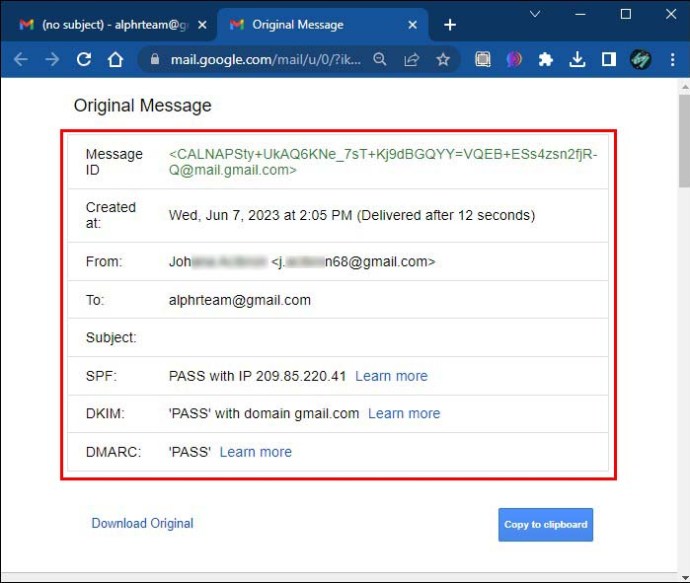This screenshot has height=583, width=690.
Task: Click the 'Subject:' field label
Action: click(111, 337)
